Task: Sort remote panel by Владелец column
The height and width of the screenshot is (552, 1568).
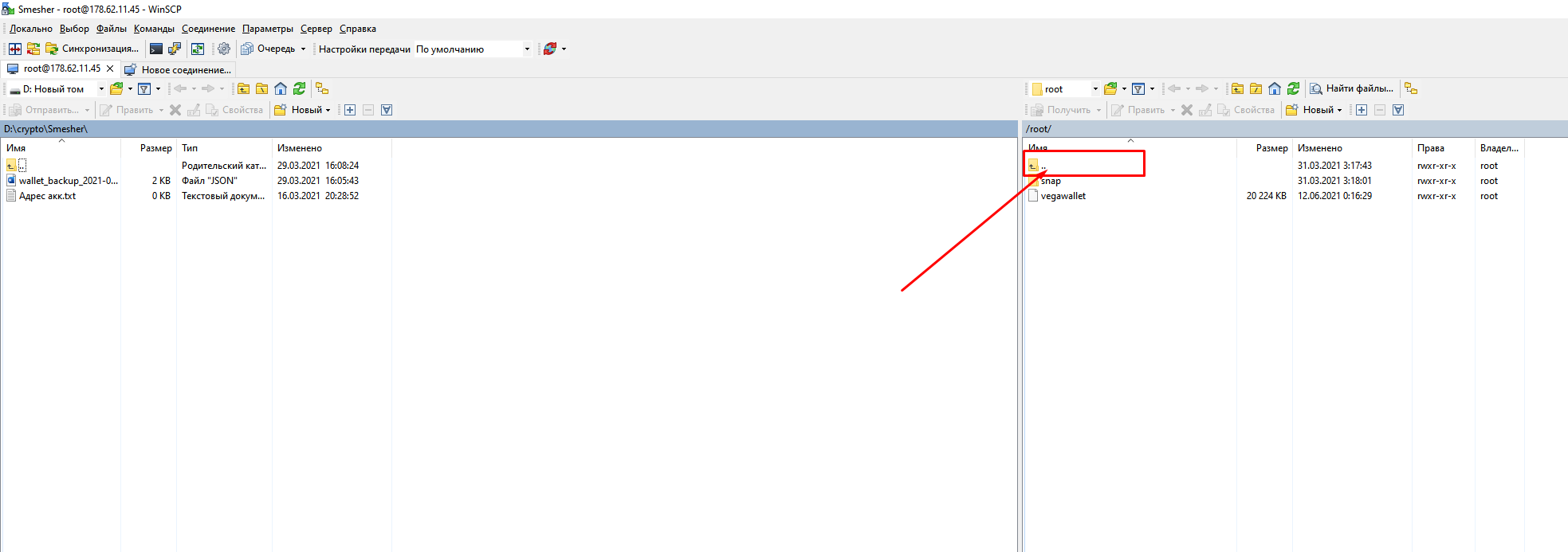Action: [1499, 148]
